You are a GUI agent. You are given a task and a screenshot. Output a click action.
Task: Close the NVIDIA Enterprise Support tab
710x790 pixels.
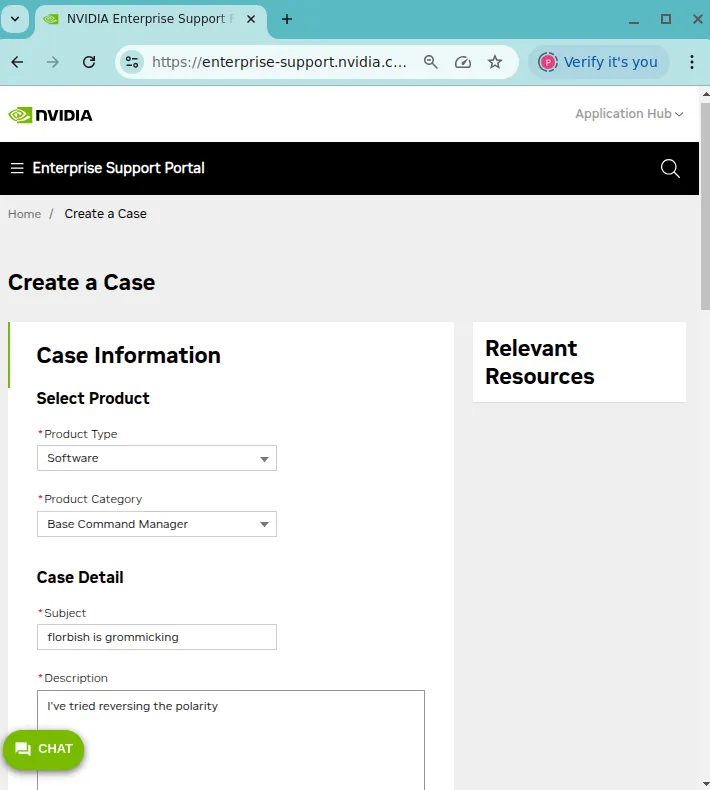[251, 19]
